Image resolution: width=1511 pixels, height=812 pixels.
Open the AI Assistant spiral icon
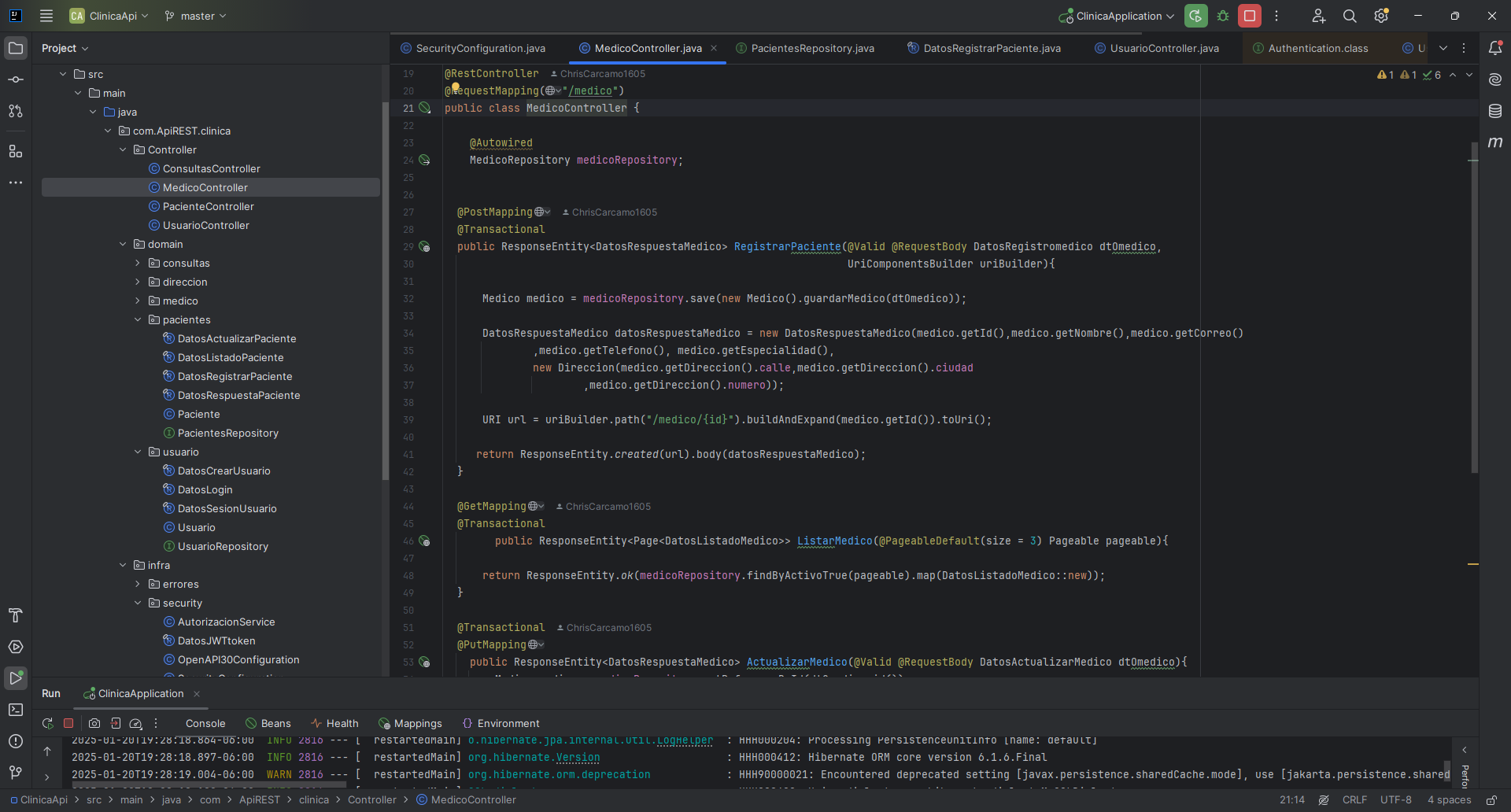tap(1495, 79)
